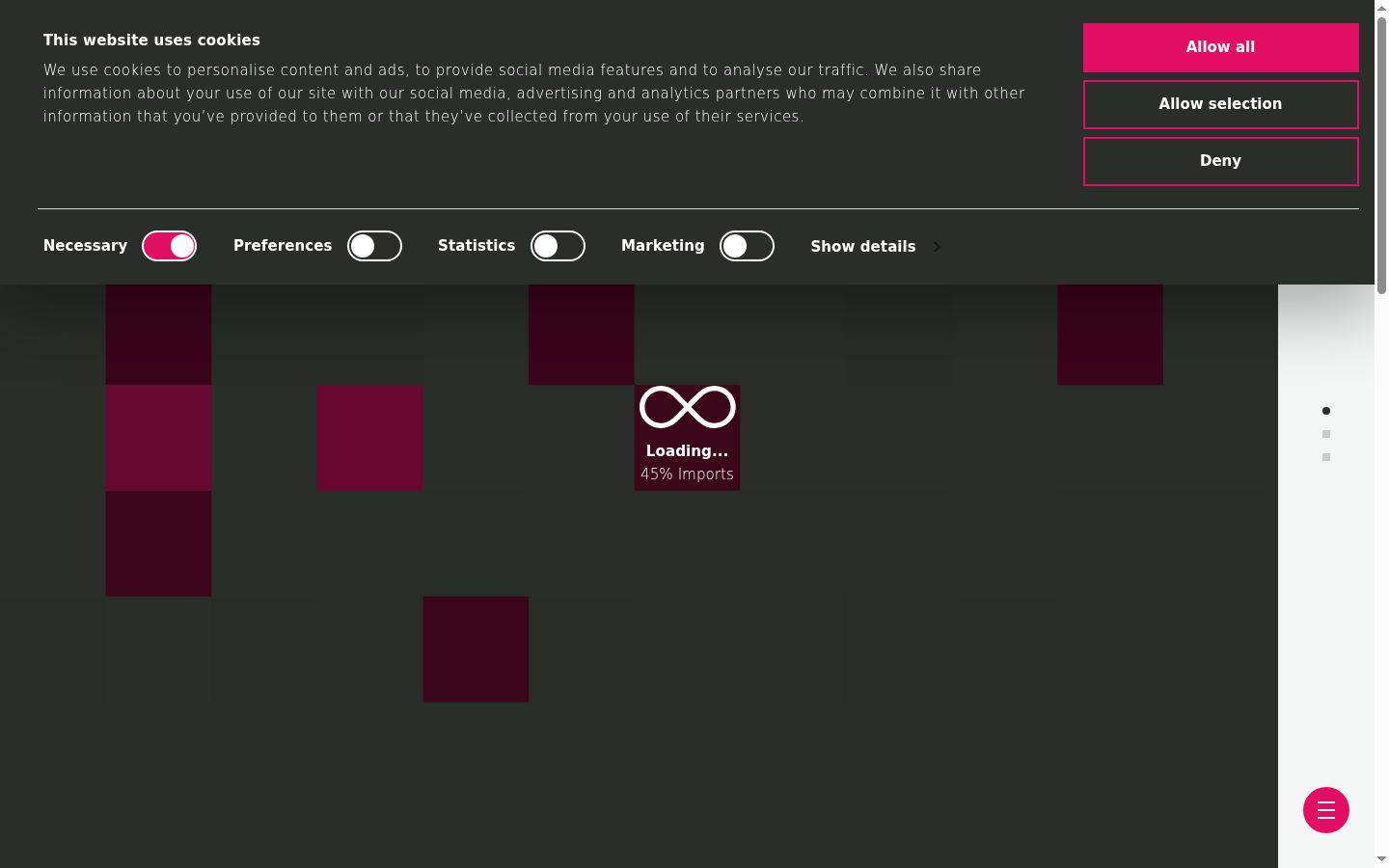This screenshot has height=868, width=1389.
Task: Expand Show details section
Action: pyautogui.click(x=863, y=247)
